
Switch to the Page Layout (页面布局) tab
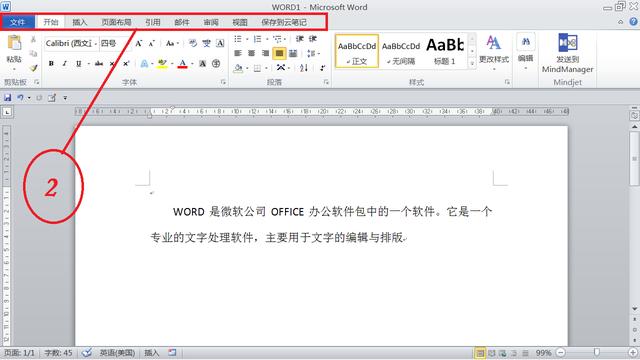[116, 22]
